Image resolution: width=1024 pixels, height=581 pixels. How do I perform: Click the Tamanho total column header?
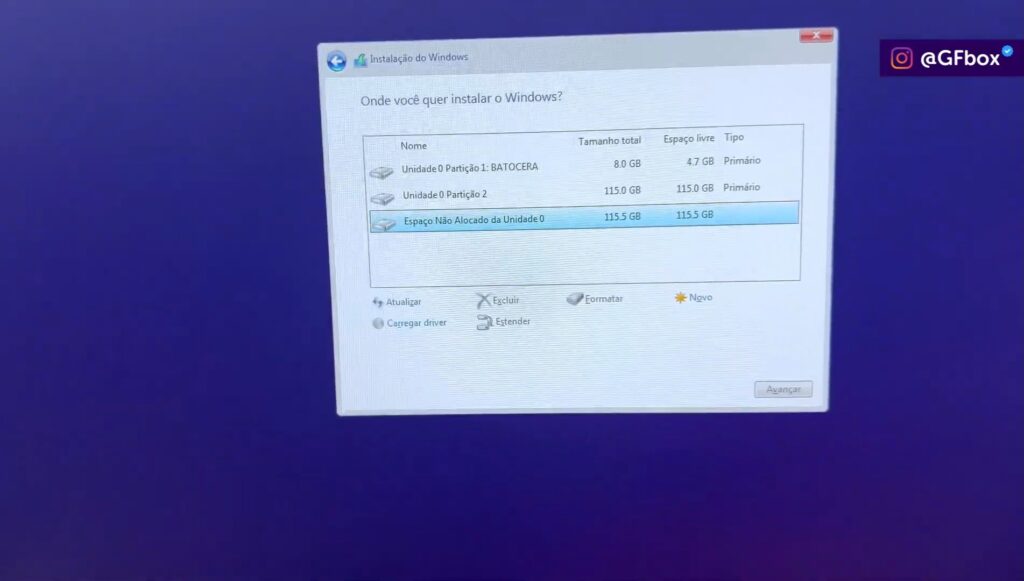[609, 141]
